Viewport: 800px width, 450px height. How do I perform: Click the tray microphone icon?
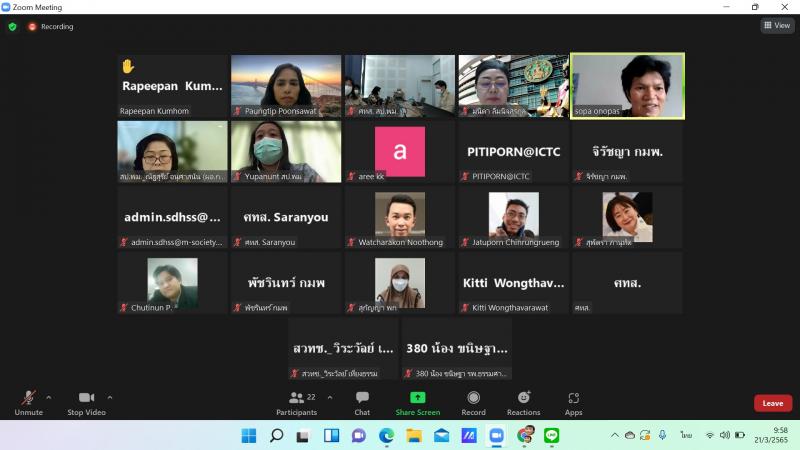pos(662,435)
